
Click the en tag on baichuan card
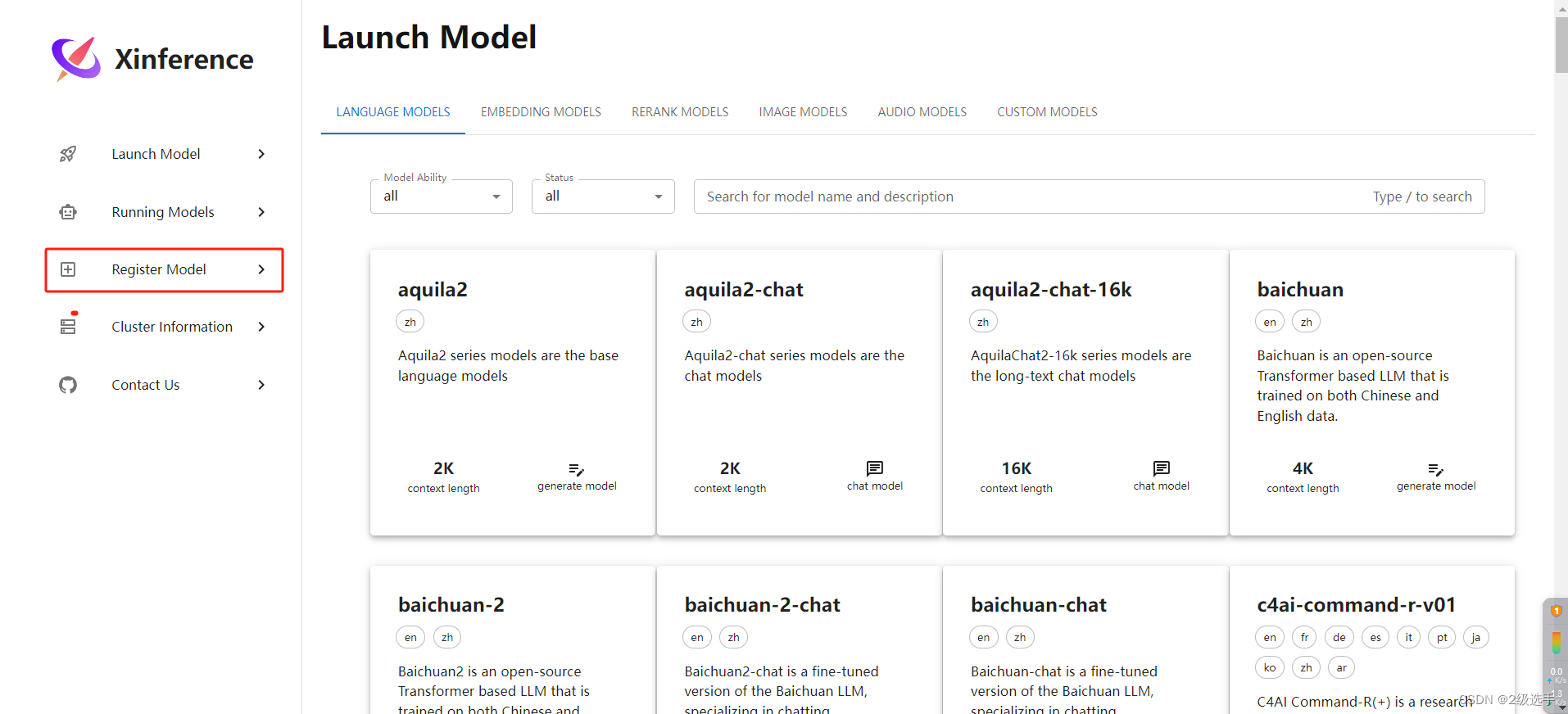point(1270,322)
